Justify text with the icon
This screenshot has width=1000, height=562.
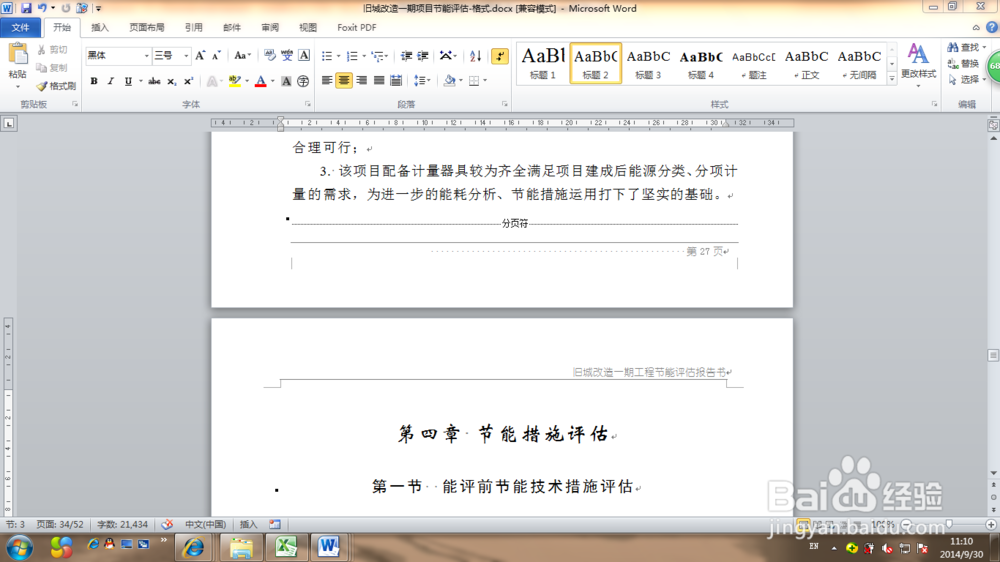379,80
